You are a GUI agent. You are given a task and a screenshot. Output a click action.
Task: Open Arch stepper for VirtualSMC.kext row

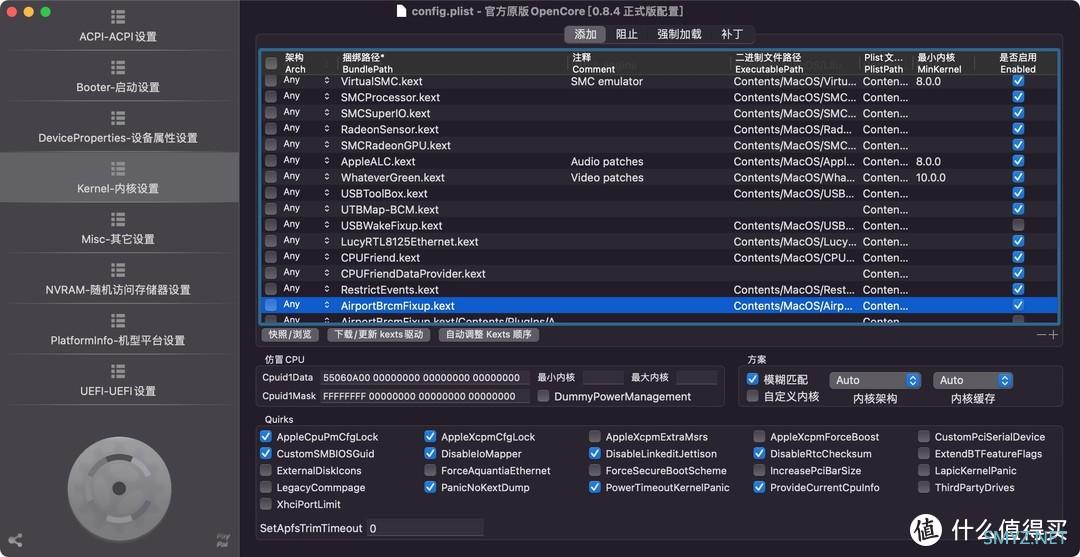pyautogui.click(x=326, y=81)
